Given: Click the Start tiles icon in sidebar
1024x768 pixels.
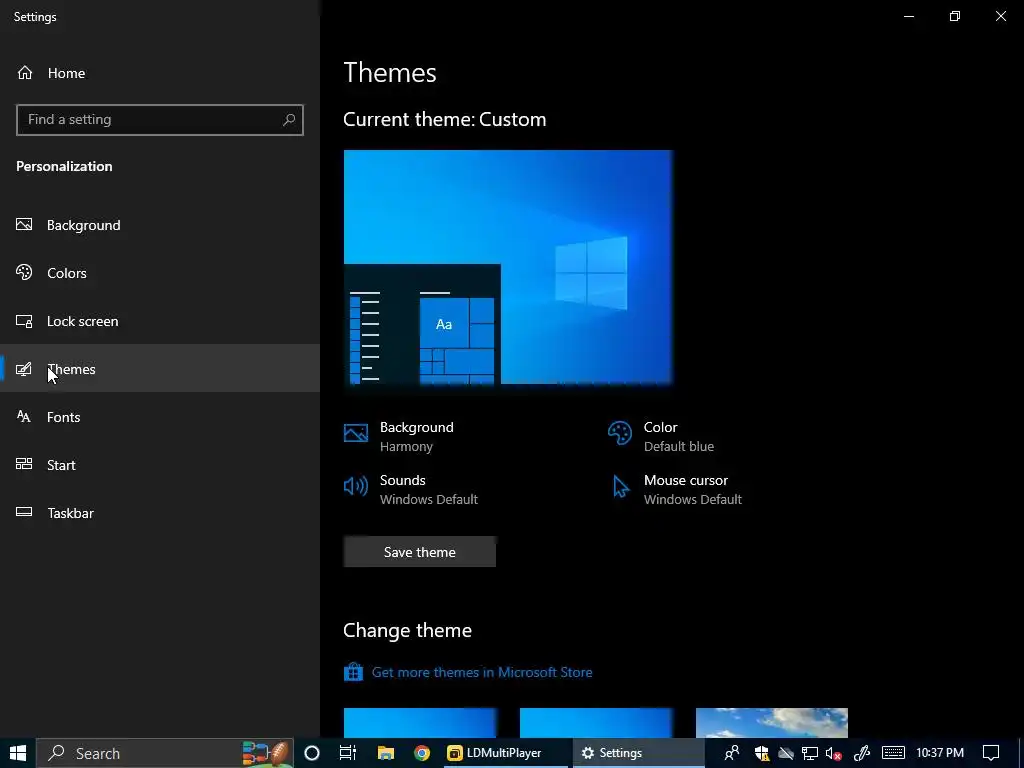Looking at the screenshot, I should pos(24,464).
